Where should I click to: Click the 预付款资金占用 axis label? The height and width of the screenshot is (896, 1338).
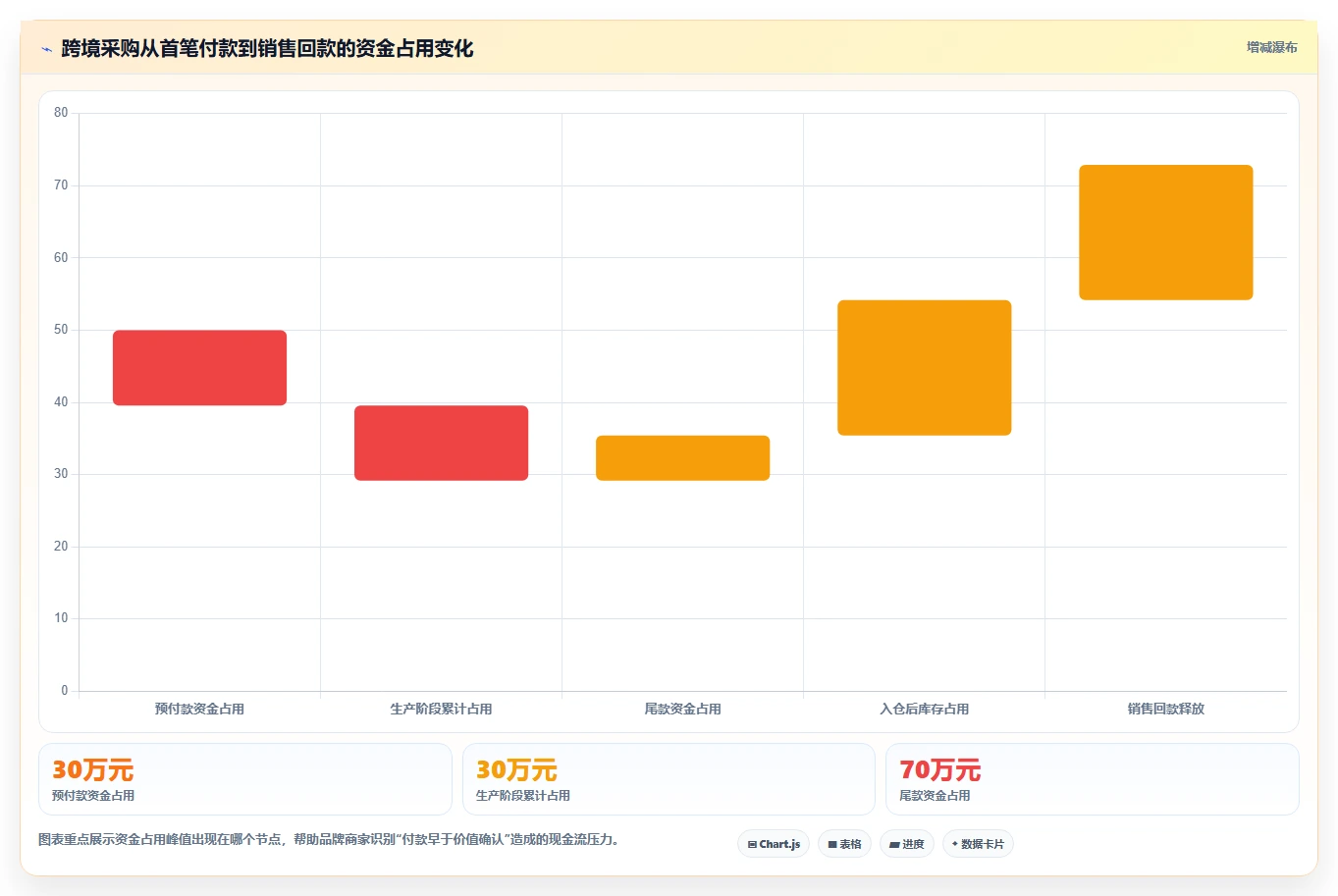[199, 709]
